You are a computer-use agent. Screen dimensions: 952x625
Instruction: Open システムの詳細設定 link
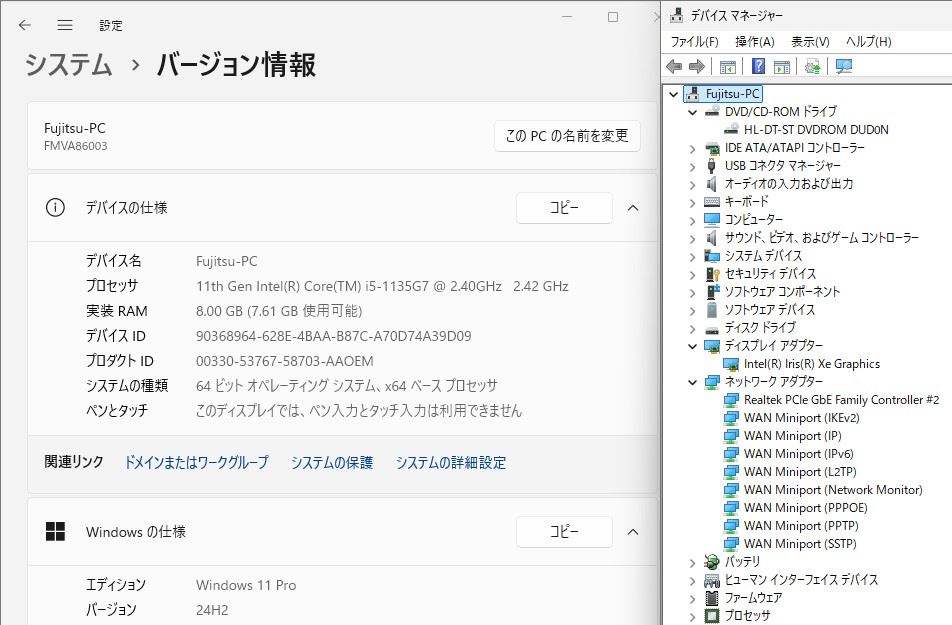(x=450, y=462)
